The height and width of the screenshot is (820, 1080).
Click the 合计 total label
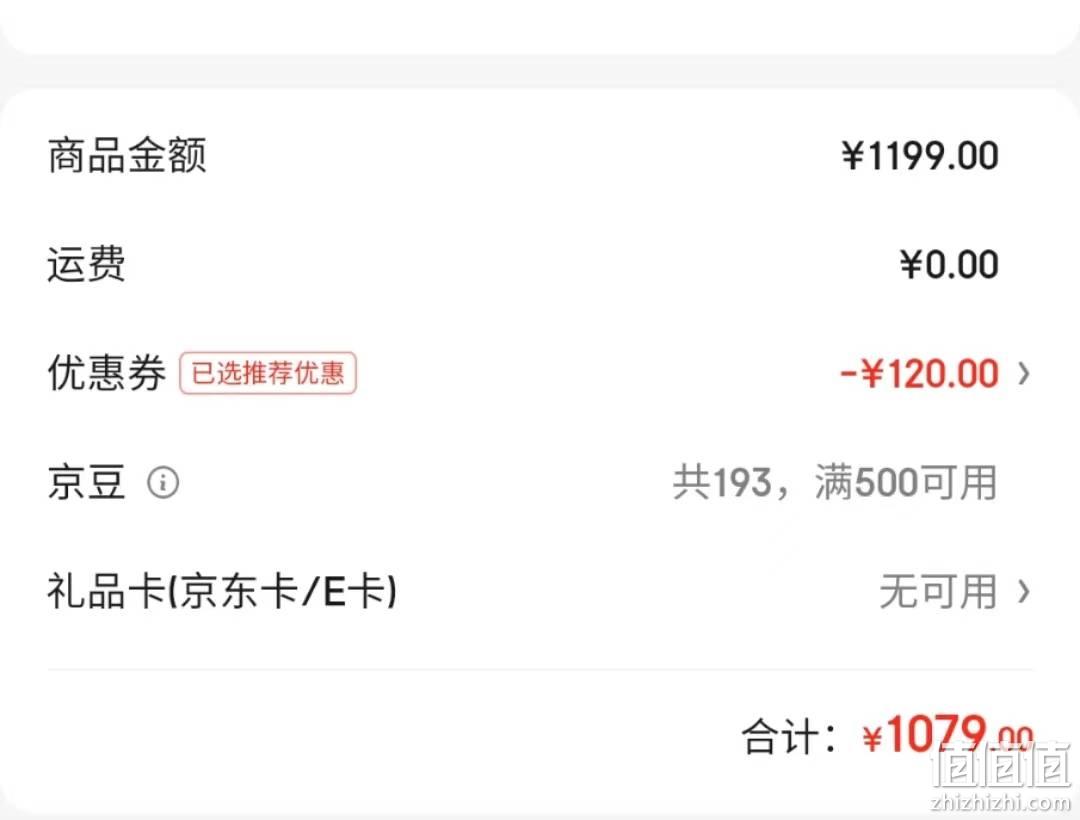pyautogui.click(x=789, y=737)
